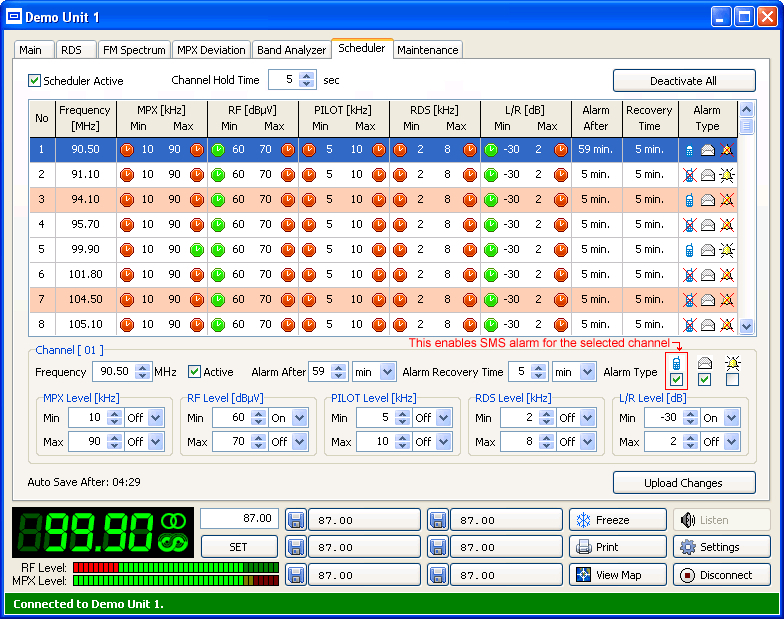Switch to the FM Spectrum tab

[134, 50]
